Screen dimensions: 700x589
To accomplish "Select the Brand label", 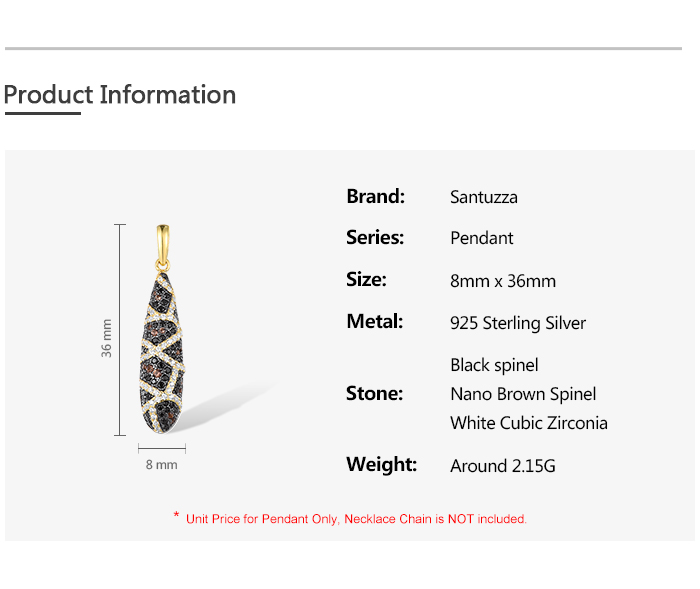I will (375, 196).
